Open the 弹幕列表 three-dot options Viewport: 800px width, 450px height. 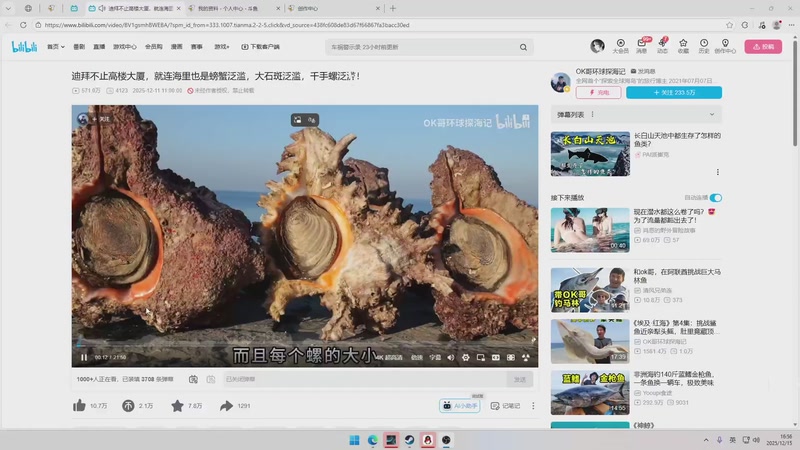click(x=592, y=114)
